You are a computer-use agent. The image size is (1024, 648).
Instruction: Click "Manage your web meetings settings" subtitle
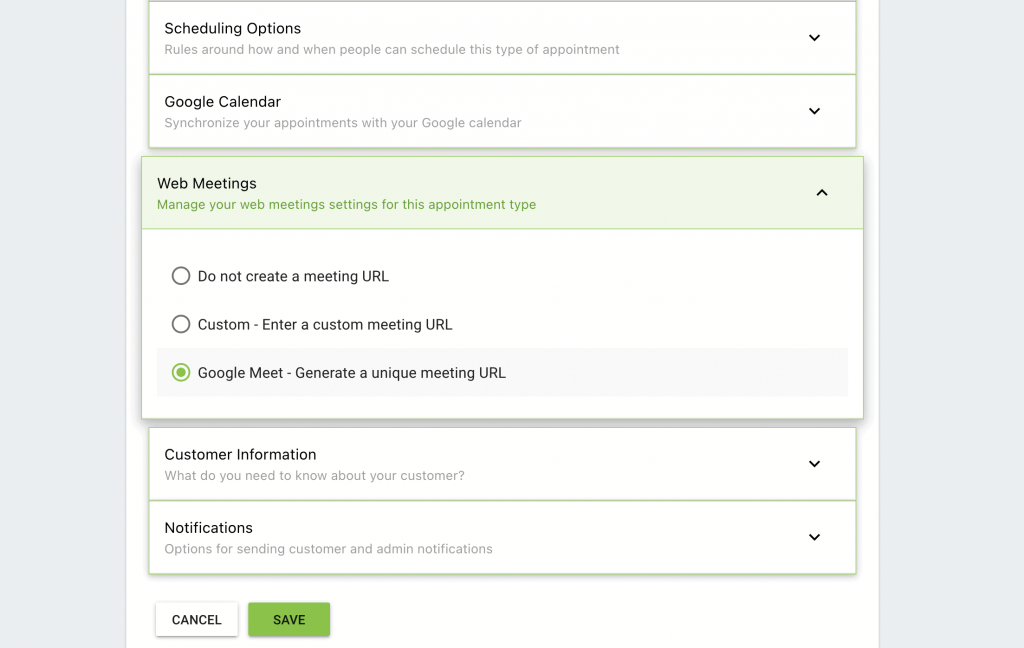347,204
